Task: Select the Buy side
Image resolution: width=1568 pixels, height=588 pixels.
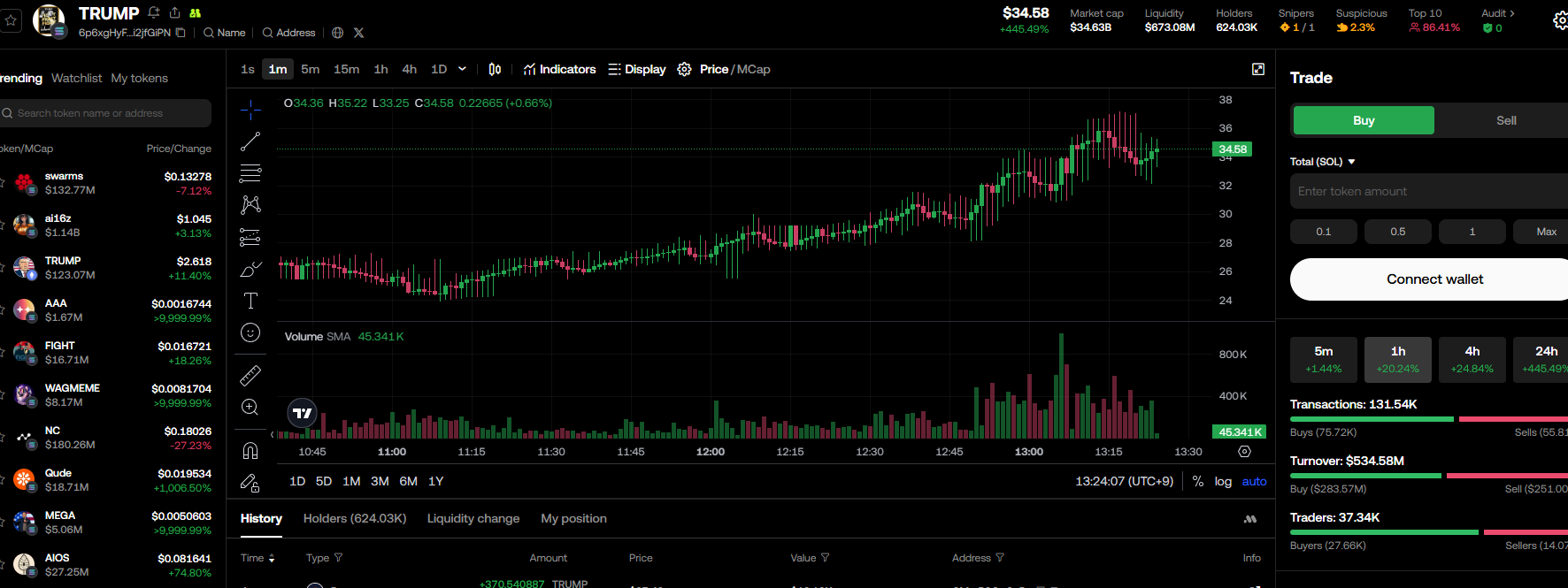Action: (1364, 120)
